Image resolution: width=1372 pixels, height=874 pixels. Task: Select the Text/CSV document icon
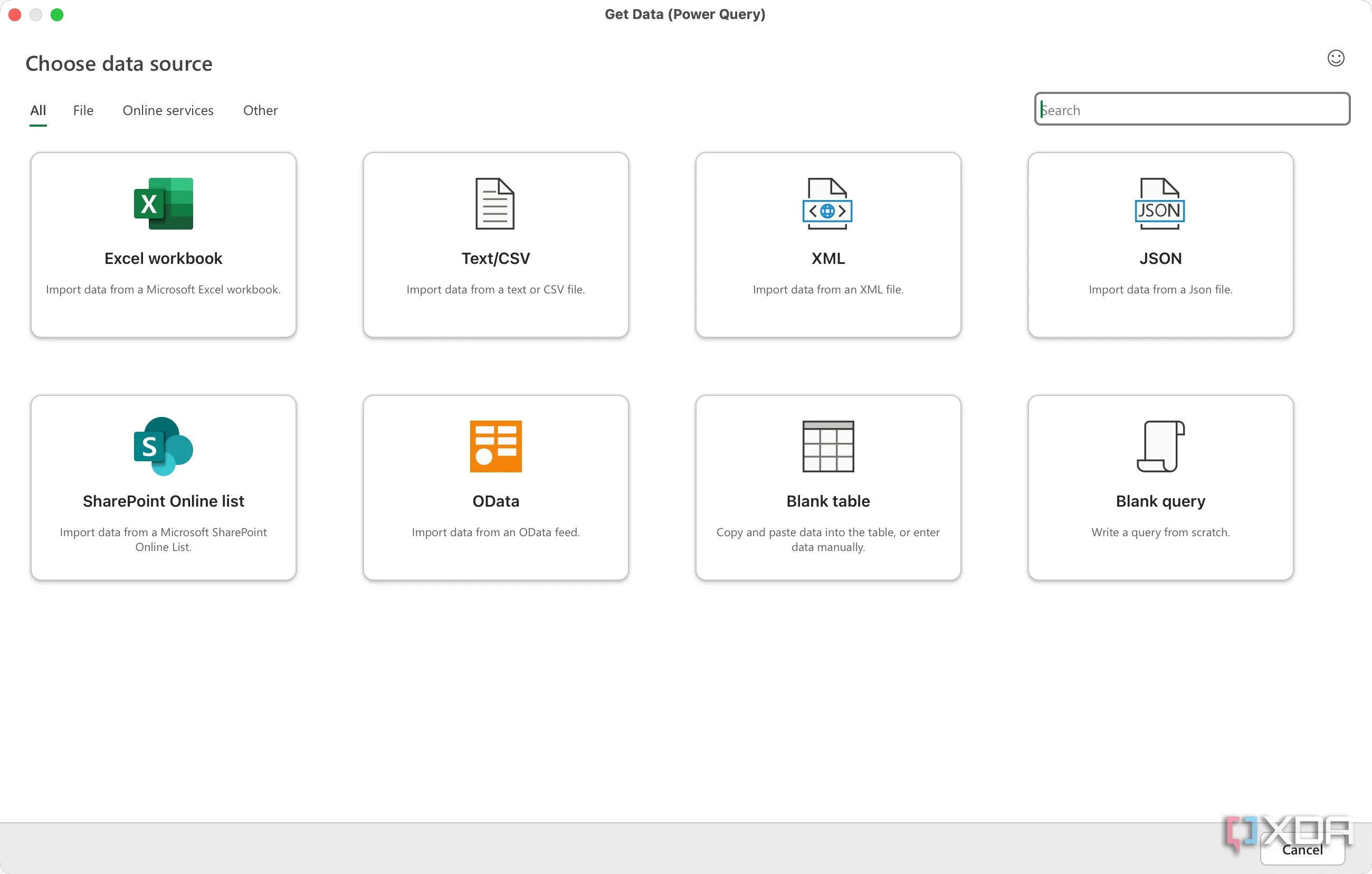point(495,203)
